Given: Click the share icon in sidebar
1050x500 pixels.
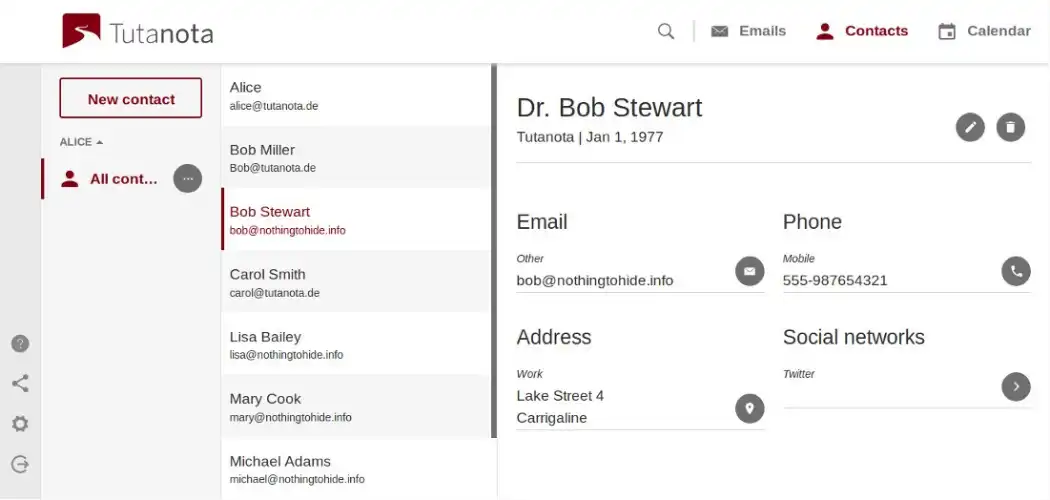Looking at the screenshot, I should click(x=20, y=383).
